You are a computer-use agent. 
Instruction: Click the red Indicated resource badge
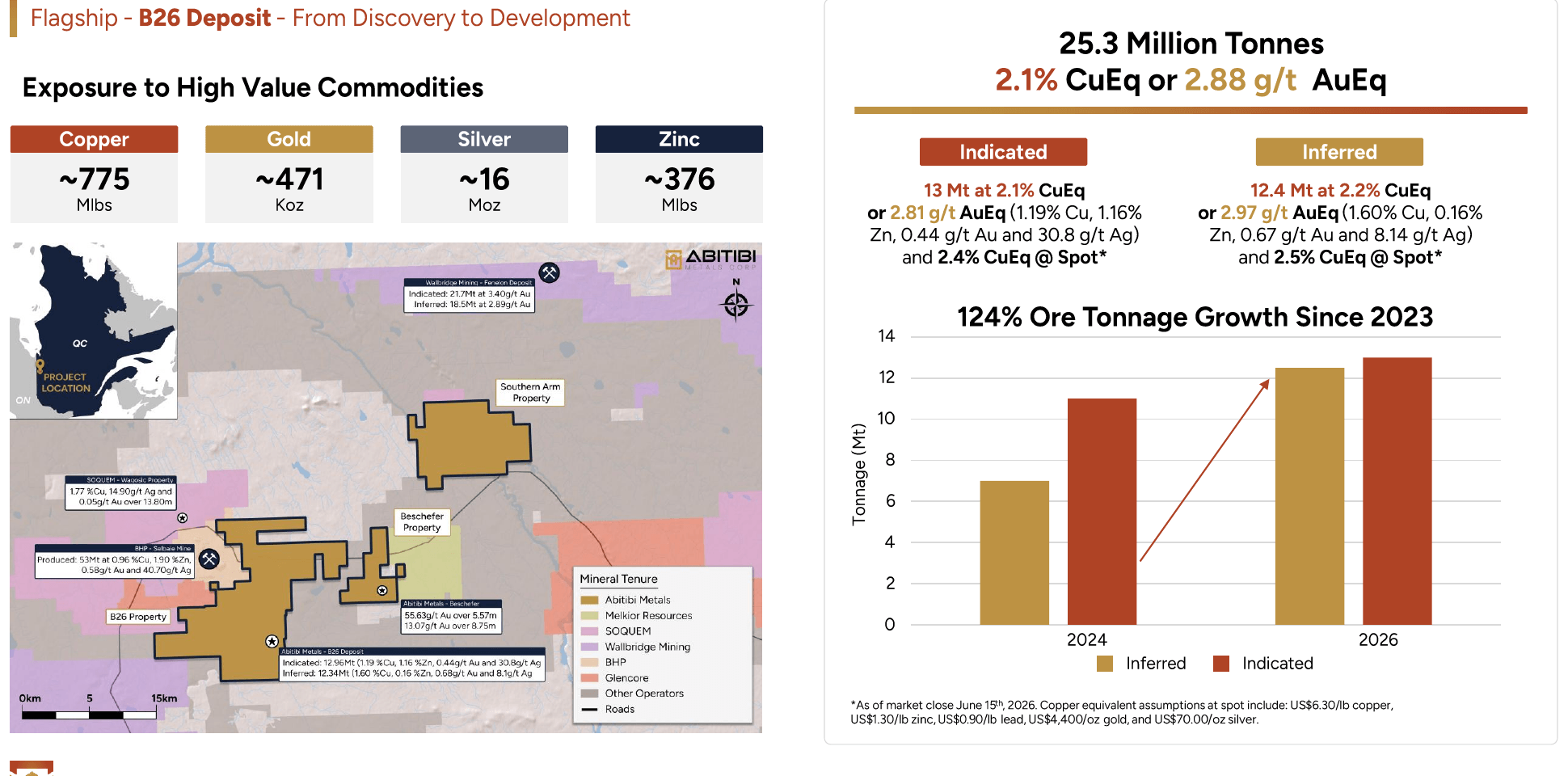(1003, 152)
